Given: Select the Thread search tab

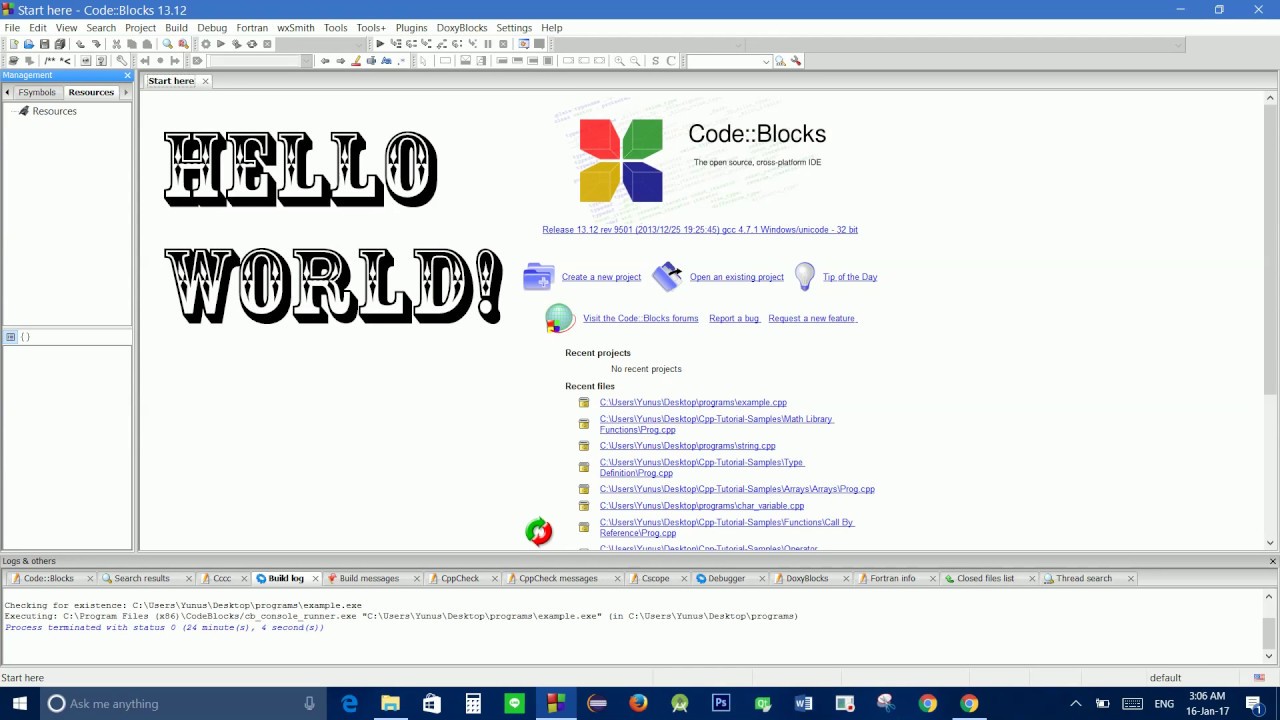Looking at the screenshot, I should pyautogui.click(x=1083, y=578).
